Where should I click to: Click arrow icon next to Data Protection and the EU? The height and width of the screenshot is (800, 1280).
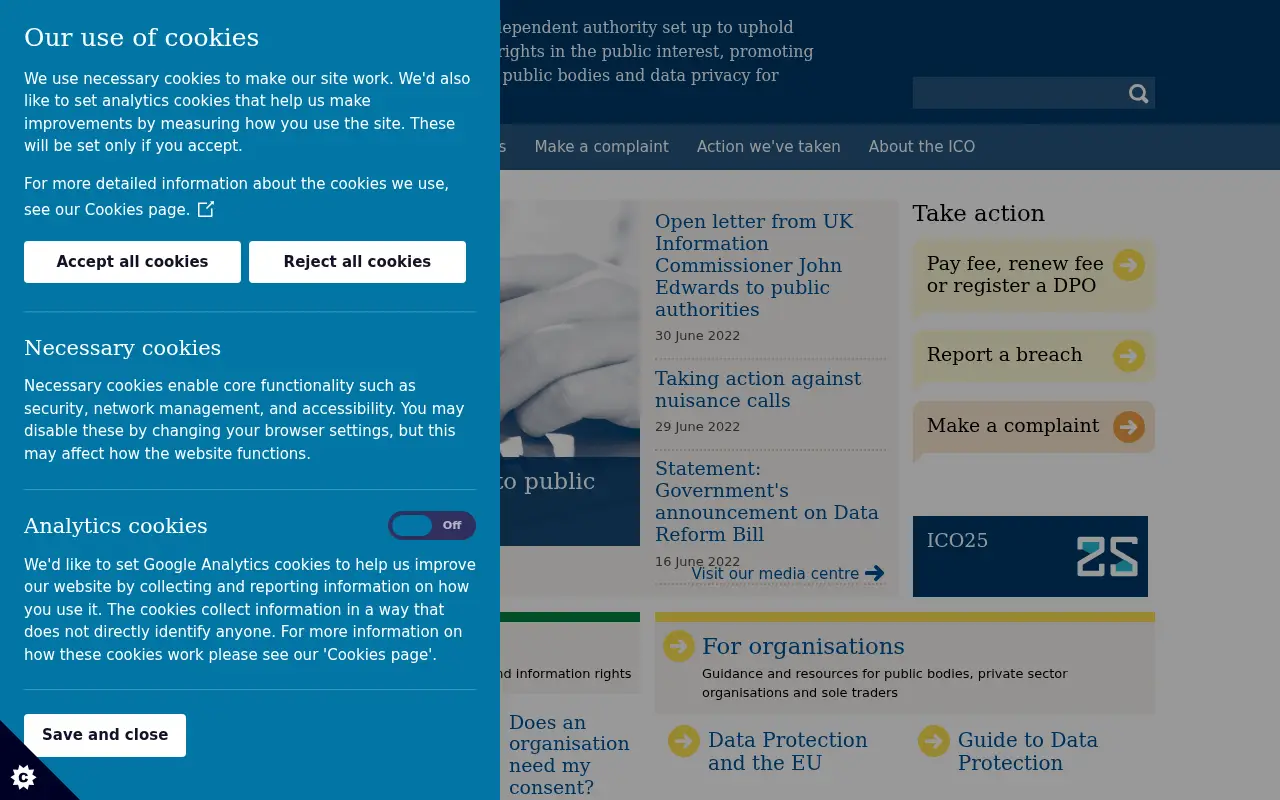click(x=684, y=741)
